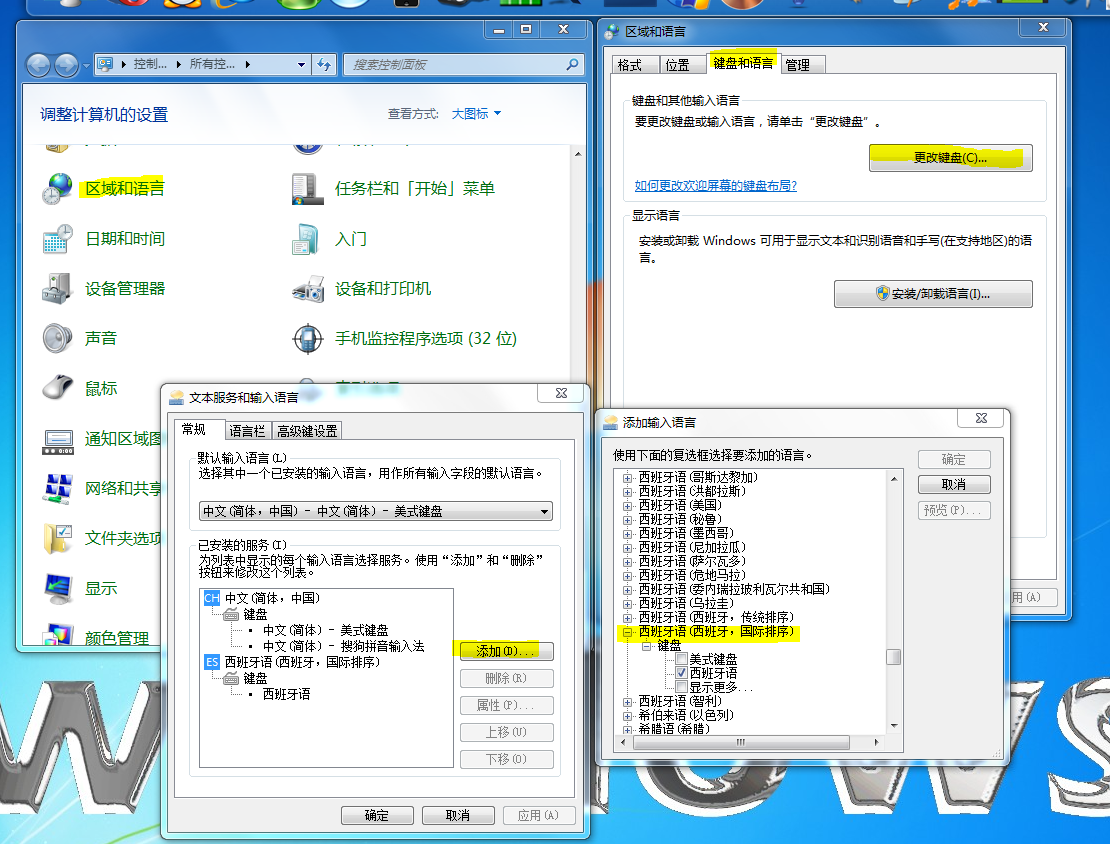Click the 更改键盘(C)... button
The image size is (1110, 844).
pos(950,158)
